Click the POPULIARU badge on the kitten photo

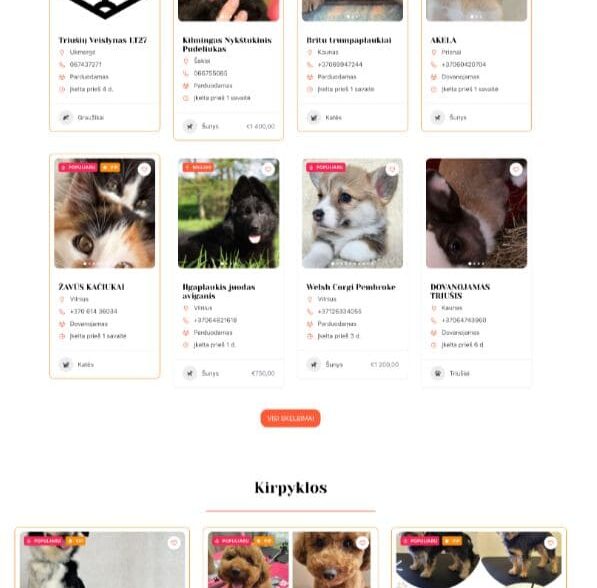click(78, 167)
